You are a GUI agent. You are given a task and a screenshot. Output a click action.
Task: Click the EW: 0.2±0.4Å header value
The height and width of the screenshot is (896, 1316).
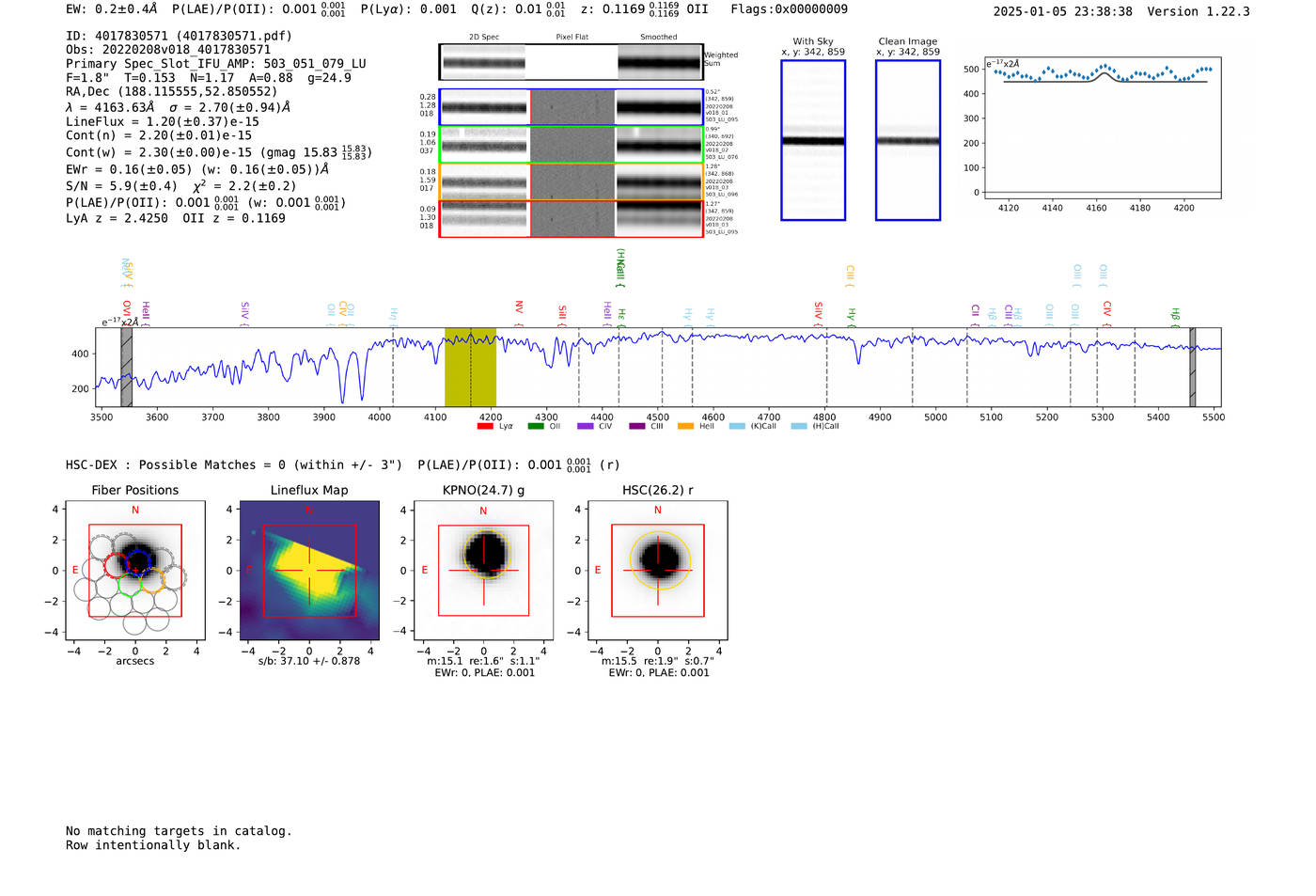[x=112, y=9]
